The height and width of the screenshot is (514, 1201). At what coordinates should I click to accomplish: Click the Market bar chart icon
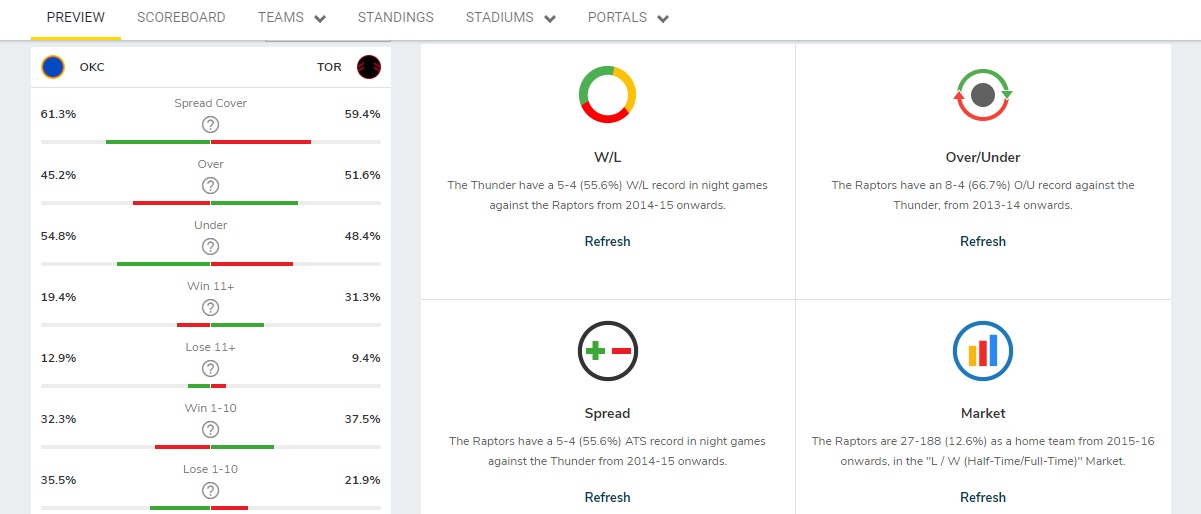[x=983, y=351]
